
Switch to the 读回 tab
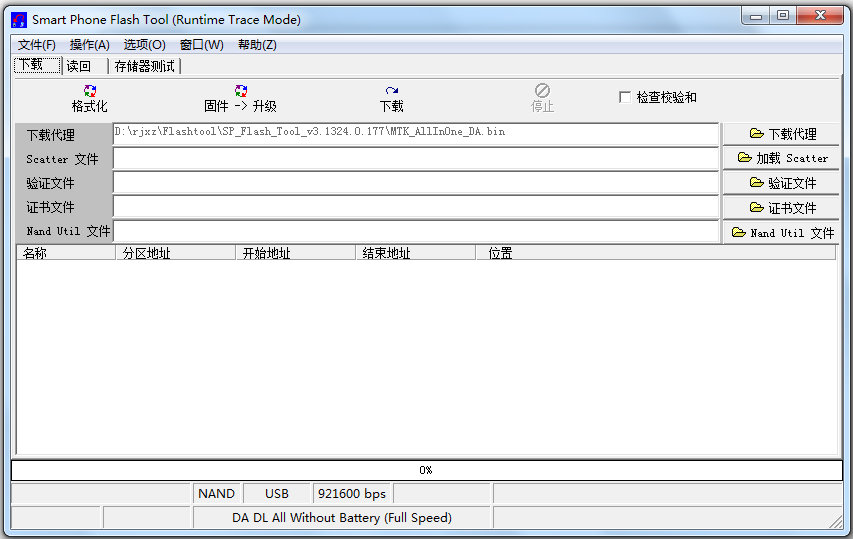pos(79,66)
